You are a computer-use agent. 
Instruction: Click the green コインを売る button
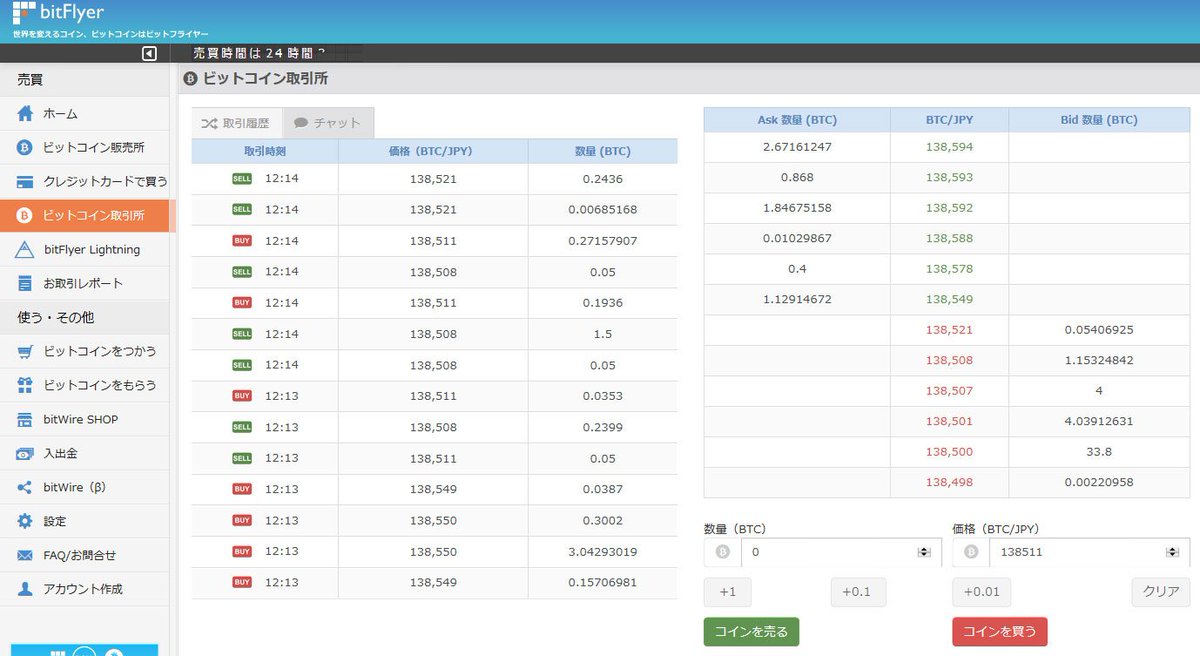click(x=751, y=632)
